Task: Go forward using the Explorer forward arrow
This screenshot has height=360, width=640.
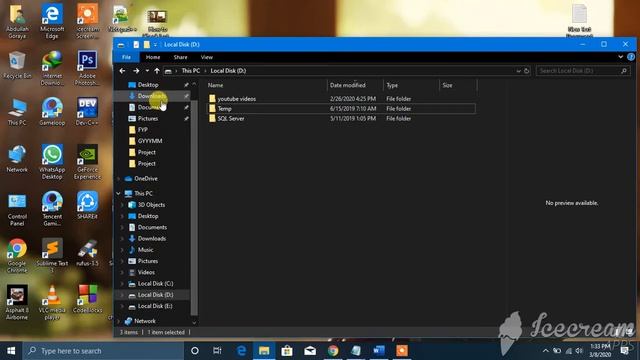Action: (x=136, y=71)
